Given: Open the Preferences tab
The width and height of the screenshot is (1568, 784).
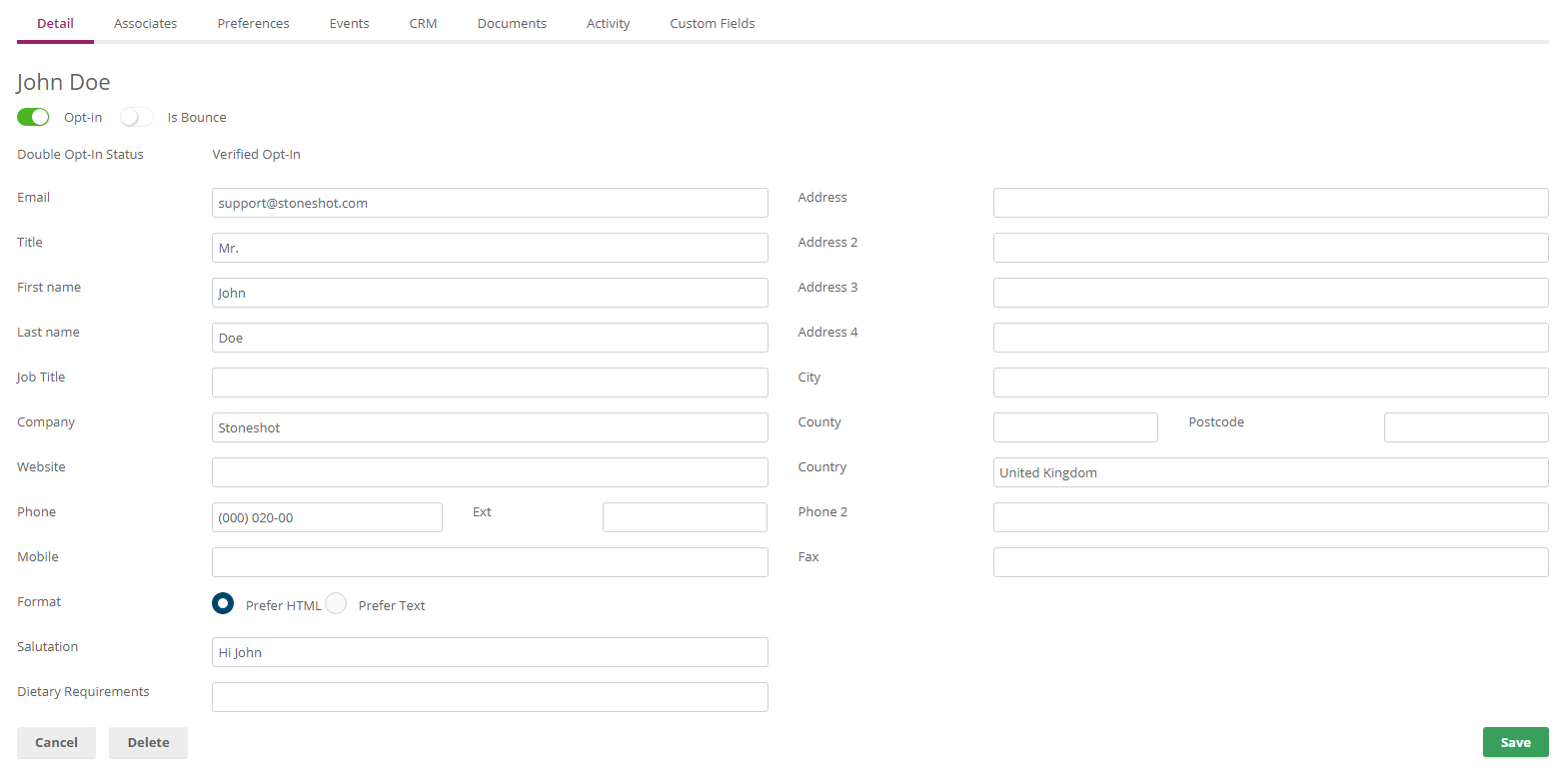Looking at the screenshot, I should [x=253, y=23].
